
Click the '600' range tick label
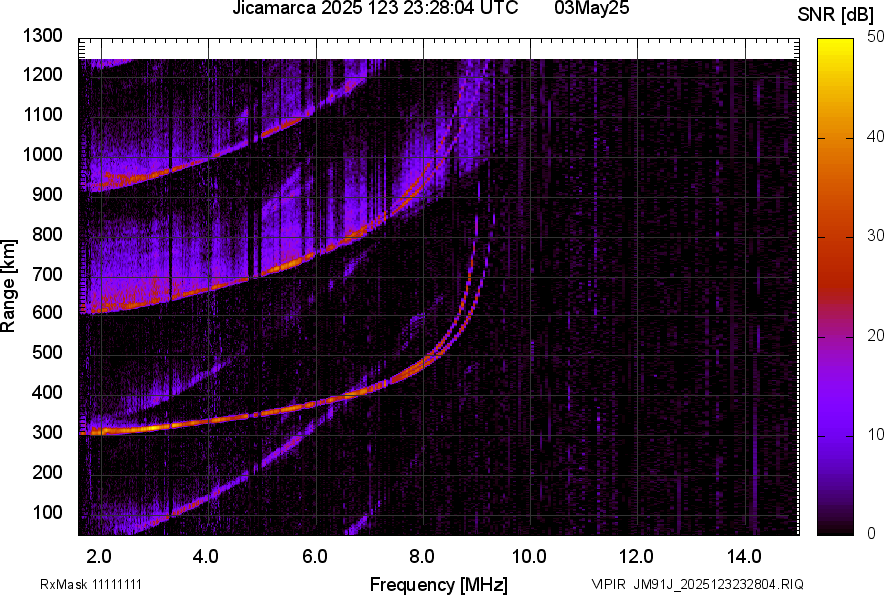pyautogui.click(x=47, y=312)
